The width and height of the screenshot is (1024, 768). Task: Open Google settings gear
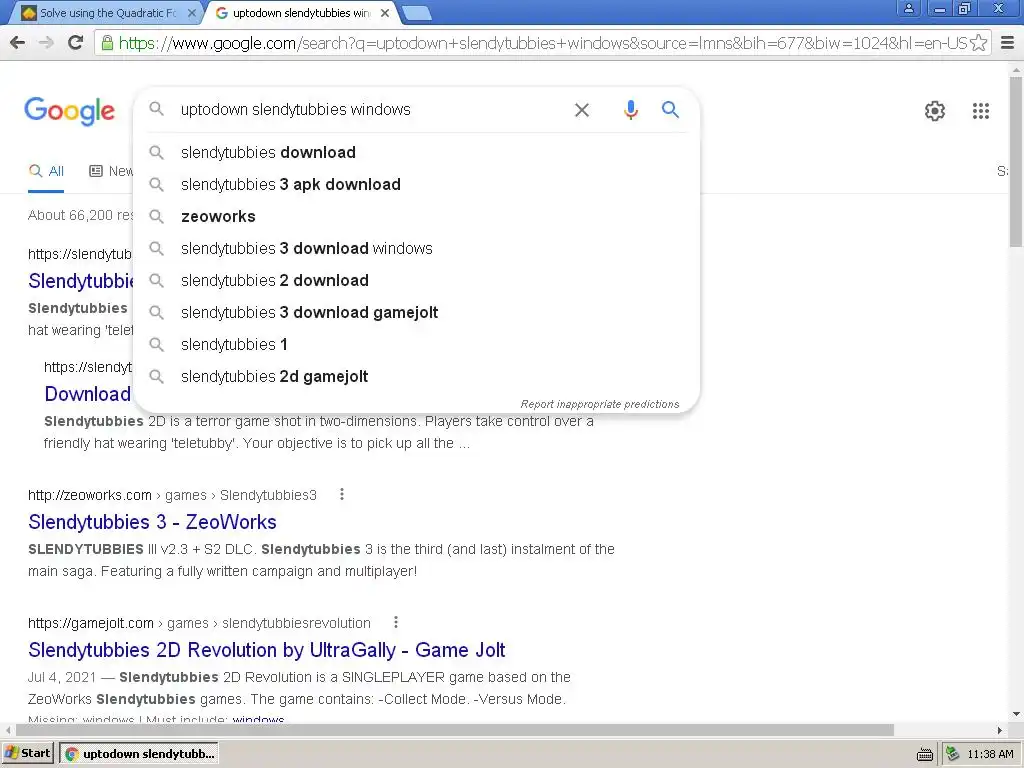pyautogui.click(x=935, y=111)
